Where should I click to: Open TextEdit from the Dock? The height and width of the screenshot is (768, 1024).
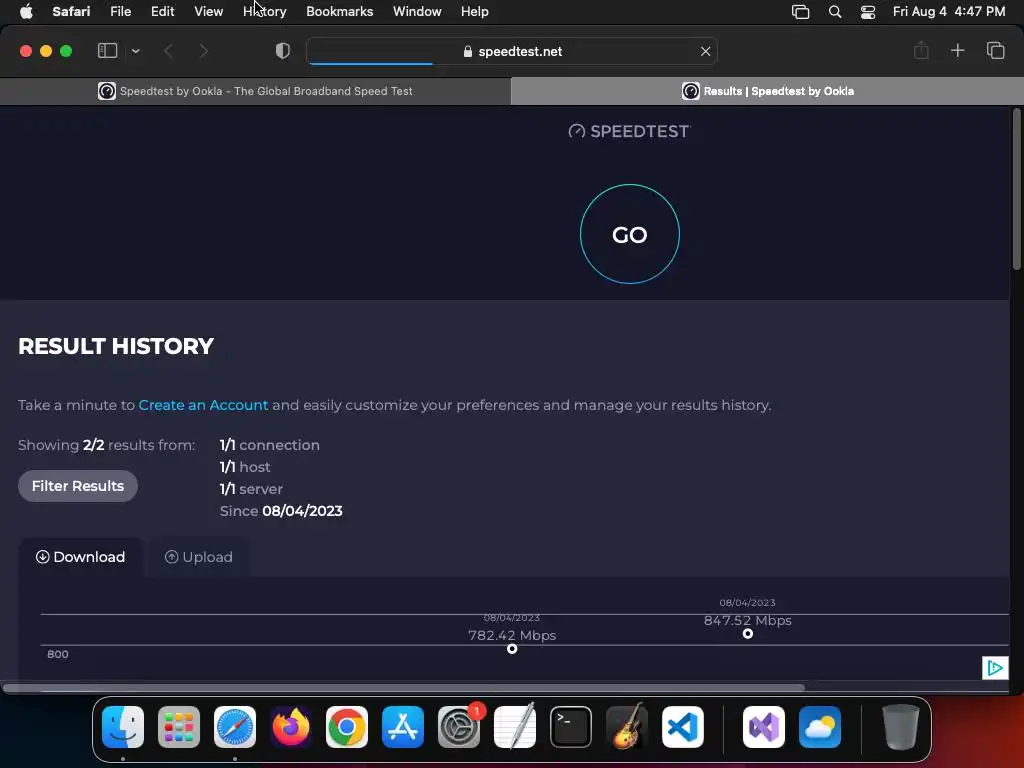click(x=515, y=727)
